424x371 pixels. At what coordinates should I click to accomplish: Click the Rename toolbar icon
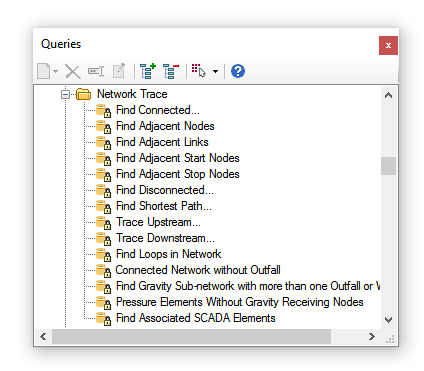click(96, 71)
